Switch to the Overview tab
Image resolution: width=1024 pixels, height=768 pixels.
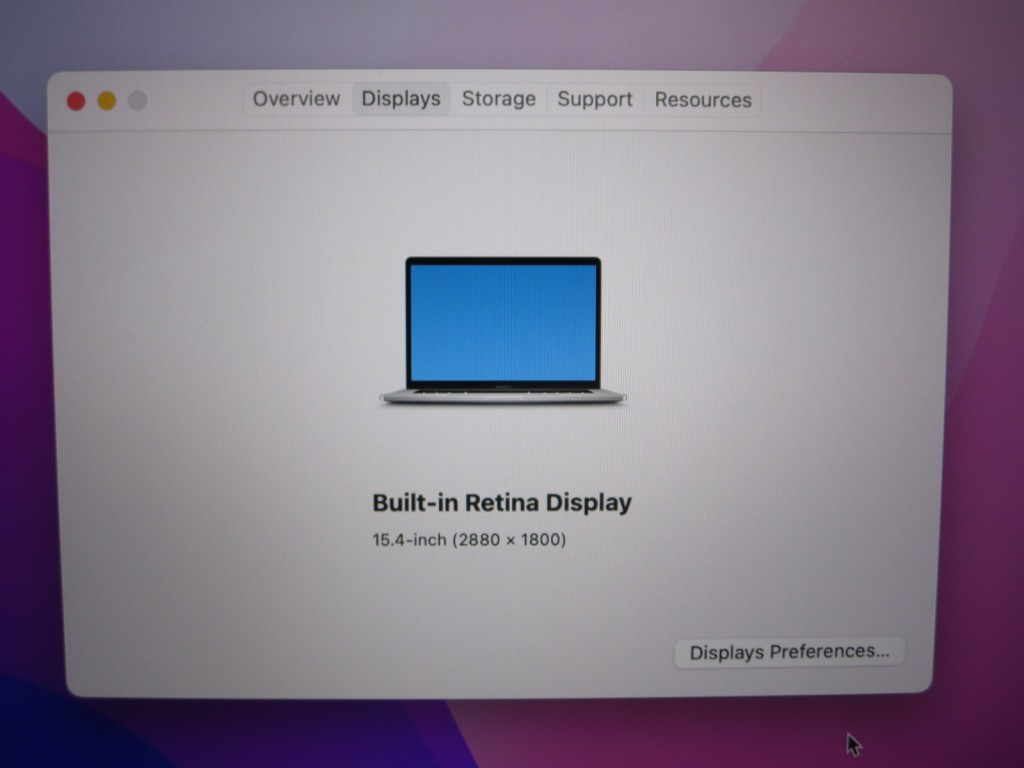296,99
